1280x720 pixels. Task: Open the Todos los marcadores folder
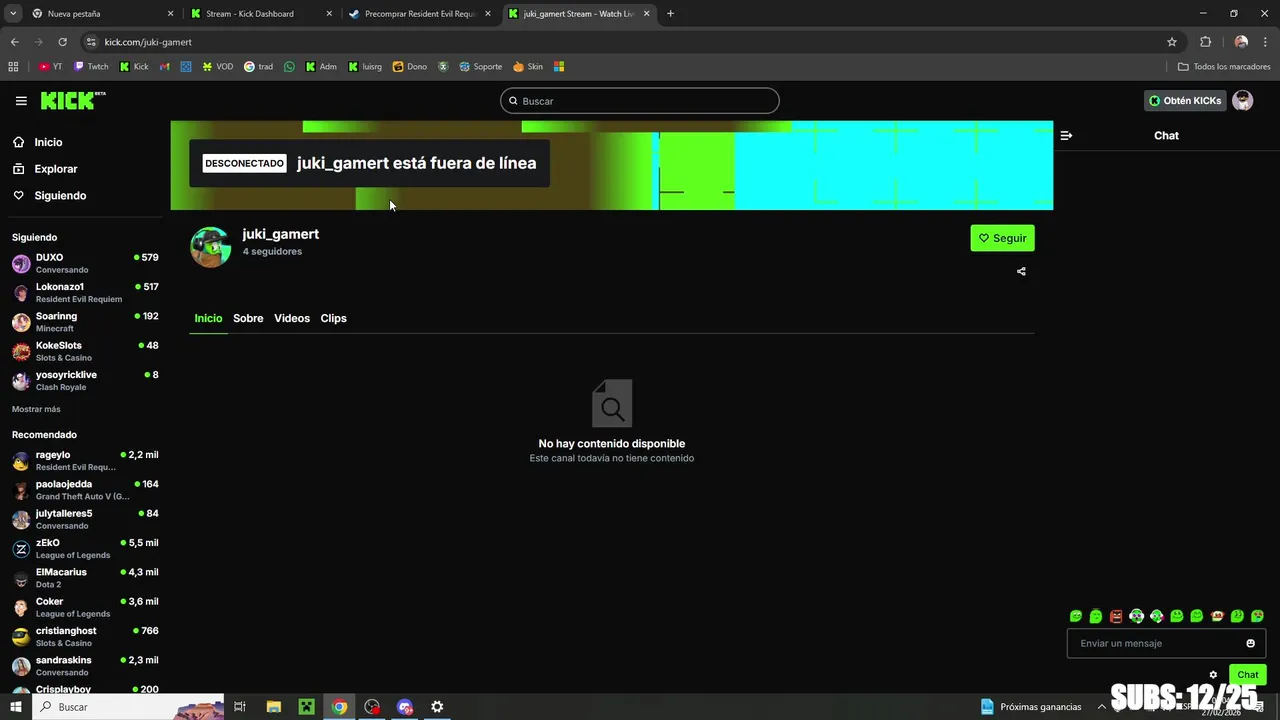[x=1224, y=67]
